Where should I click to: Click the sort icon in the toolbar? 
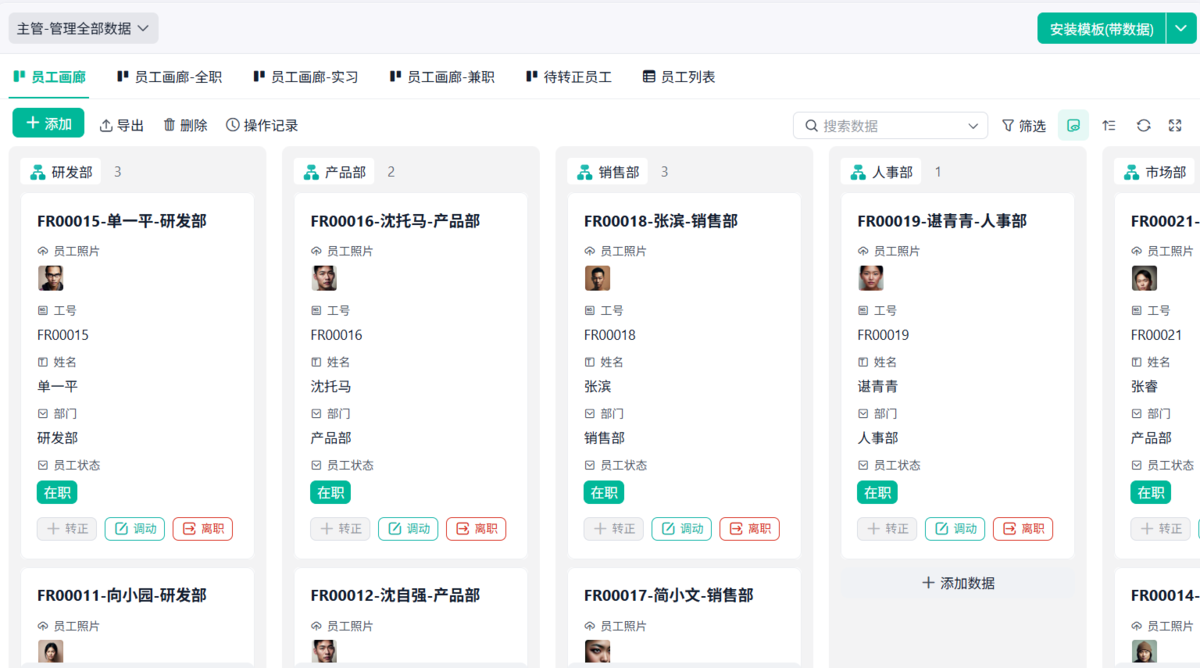(1108, 125)
